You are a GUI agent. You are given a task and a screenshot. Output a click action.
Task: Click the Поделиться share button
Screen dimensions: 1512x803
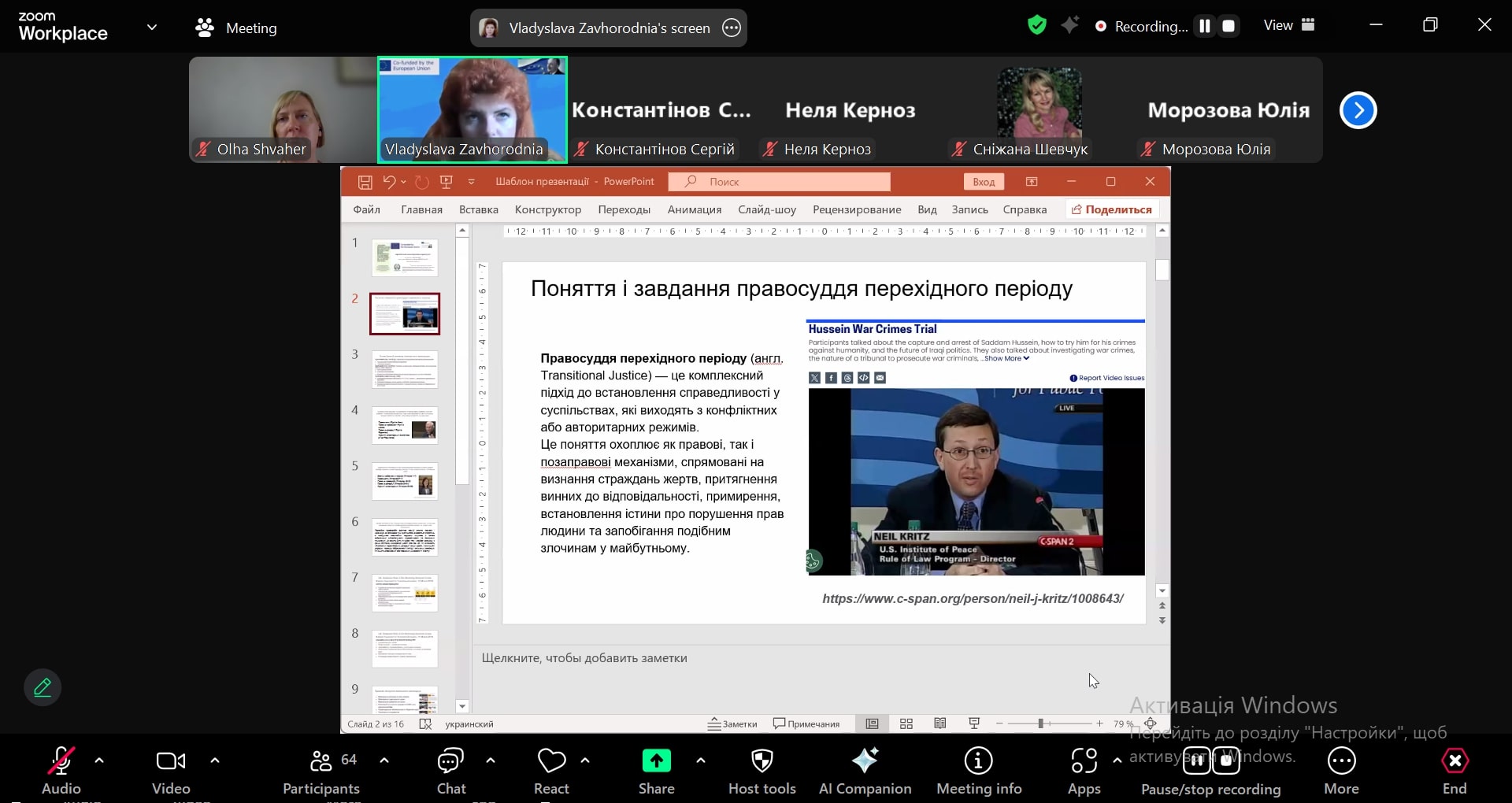click(1112, 209)
